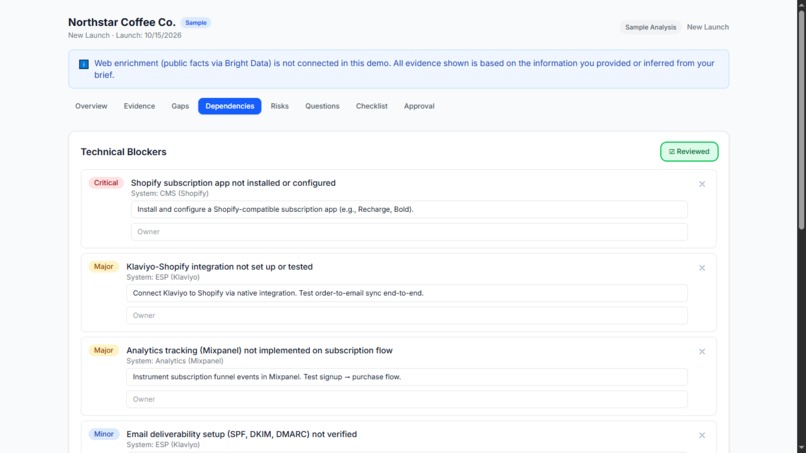
Task: Focus Owner field for Analytics tracking blocker
Action: (407, 400)
